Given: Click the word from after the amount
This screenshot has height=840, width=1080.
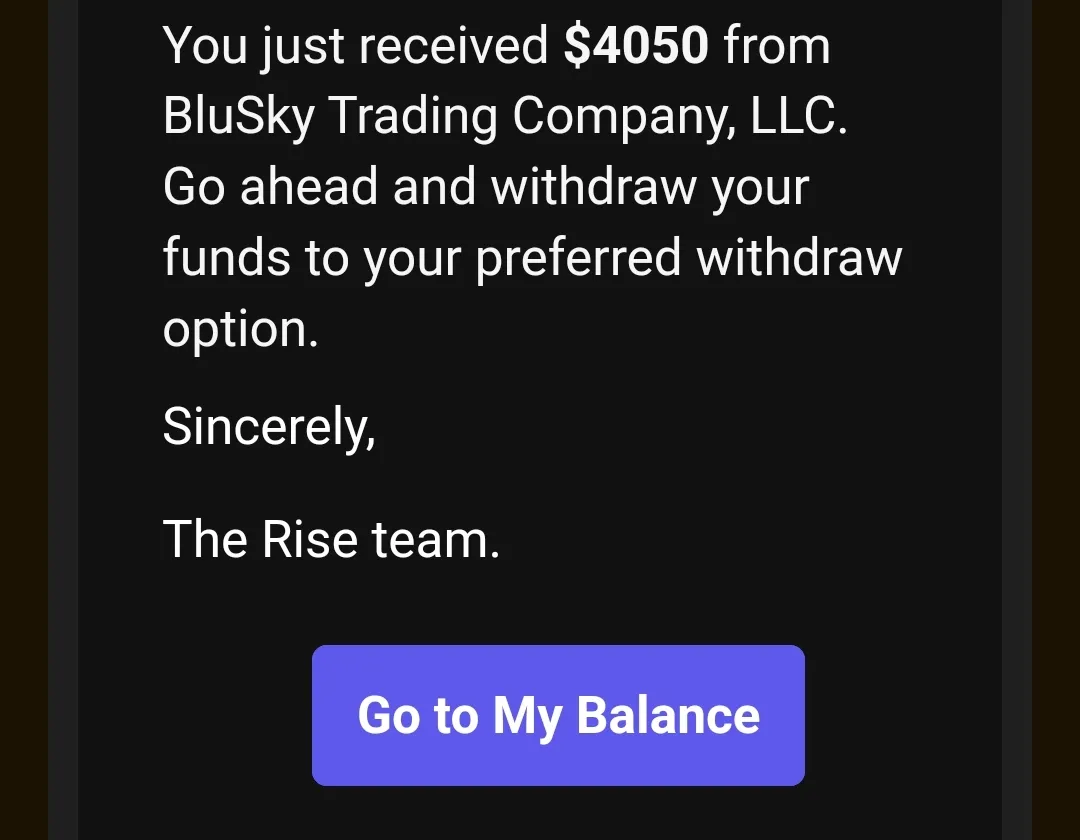Looking at the screenshot, I should [776, 46].
